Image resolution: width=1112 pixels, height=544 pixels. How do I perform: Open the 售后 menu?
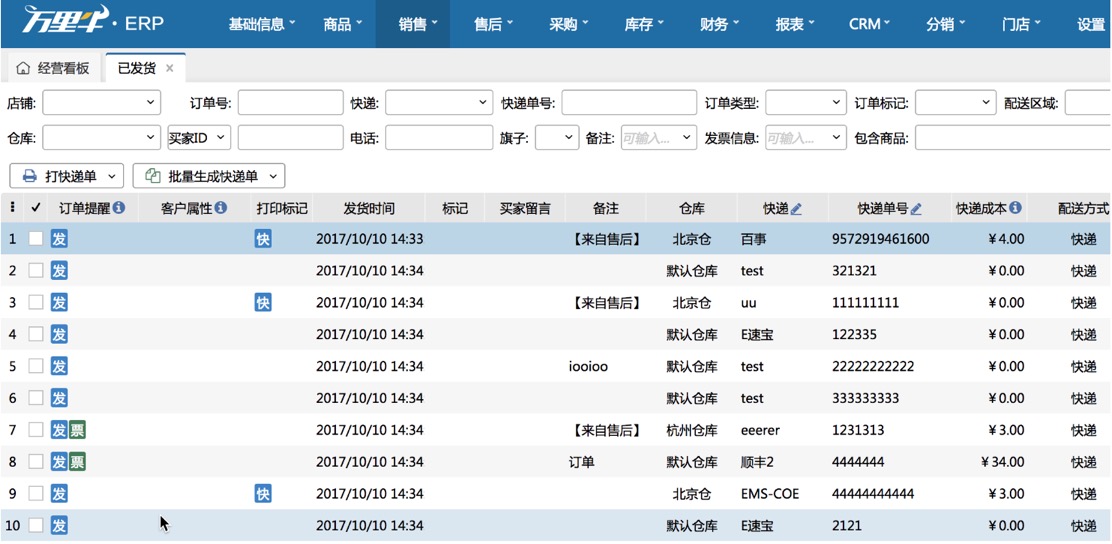click(x=494, y=24)
